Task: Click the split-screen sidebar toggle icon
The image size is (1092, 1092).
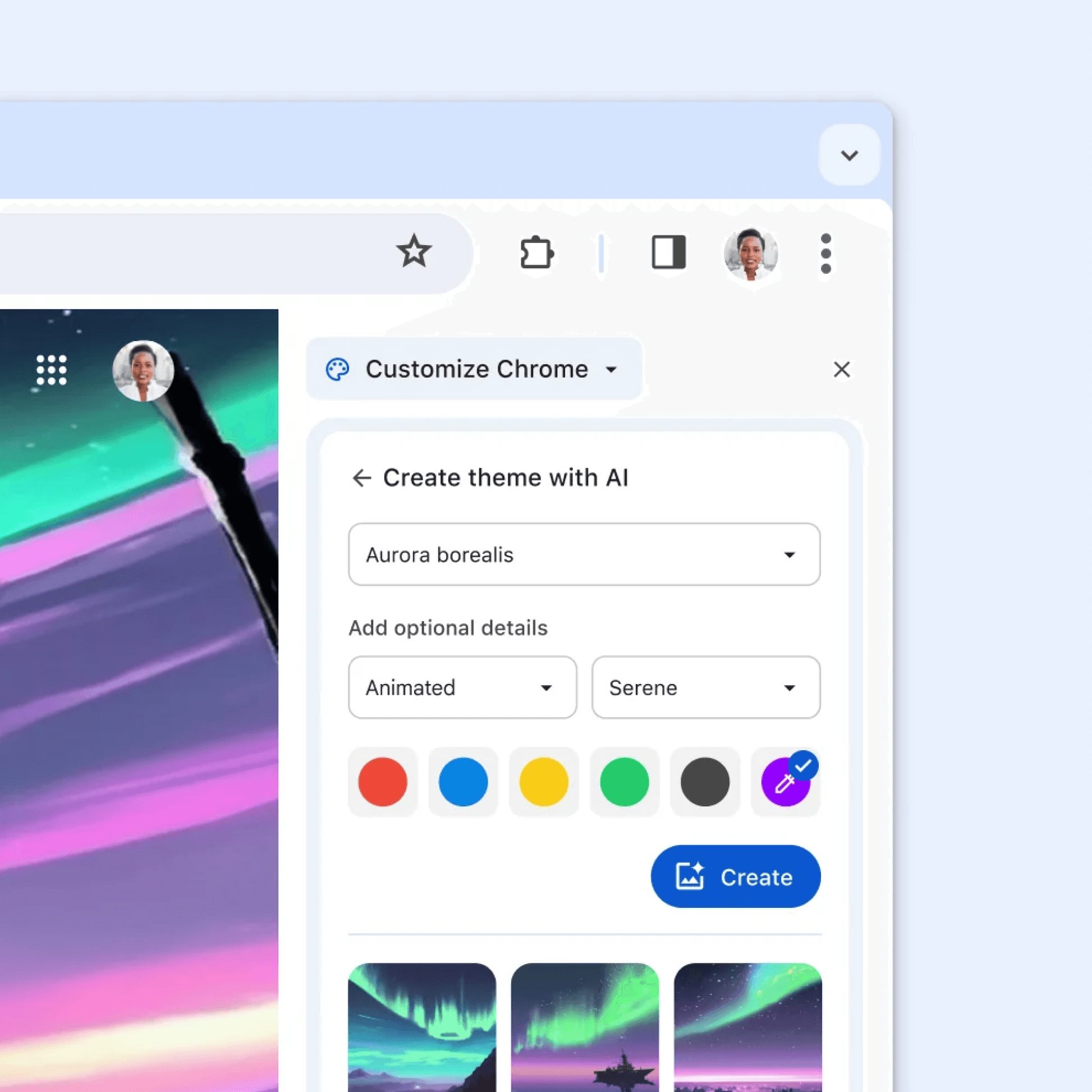Action: pos(667,253)
